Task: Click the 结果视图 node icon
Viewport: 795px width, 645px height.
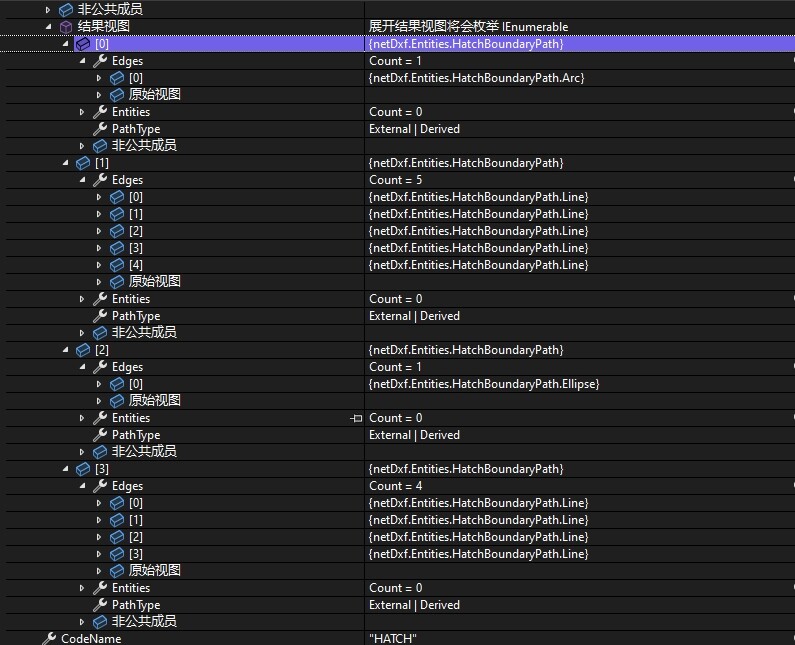Action: (66, 26)
